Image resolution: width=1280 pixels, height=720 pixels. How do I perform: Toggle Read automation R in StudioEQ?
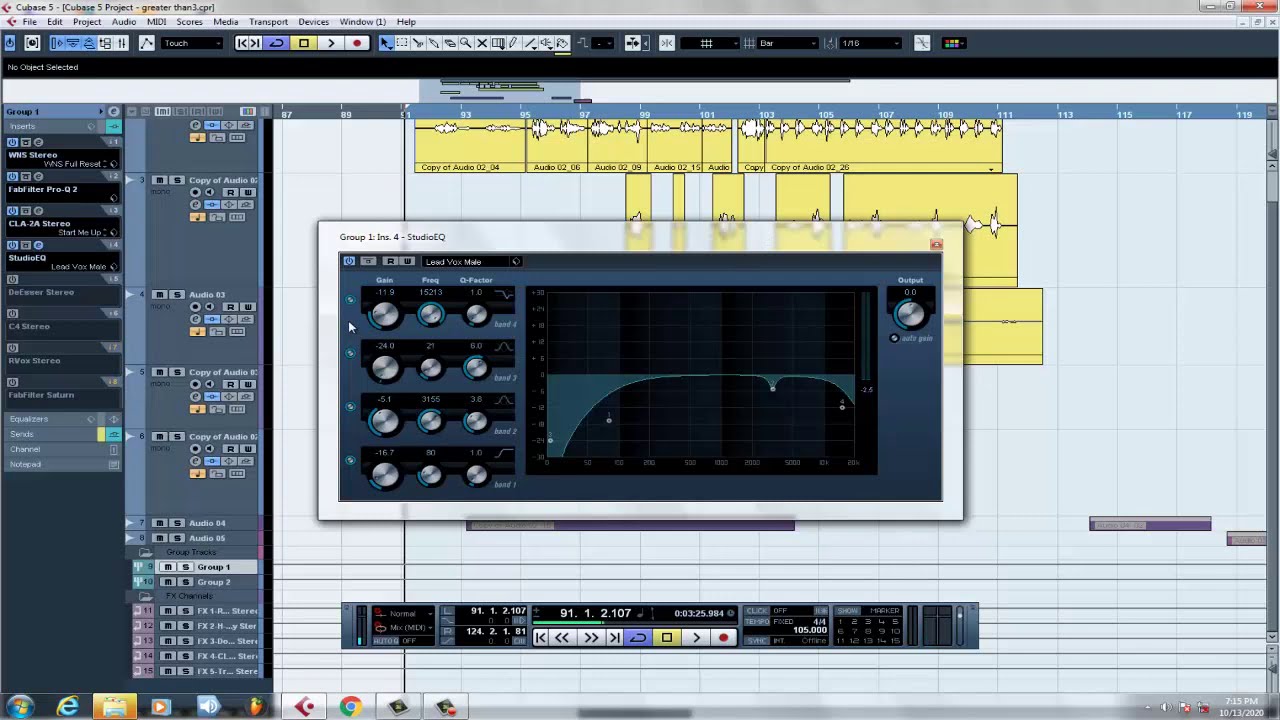click(x=391, y=261)
